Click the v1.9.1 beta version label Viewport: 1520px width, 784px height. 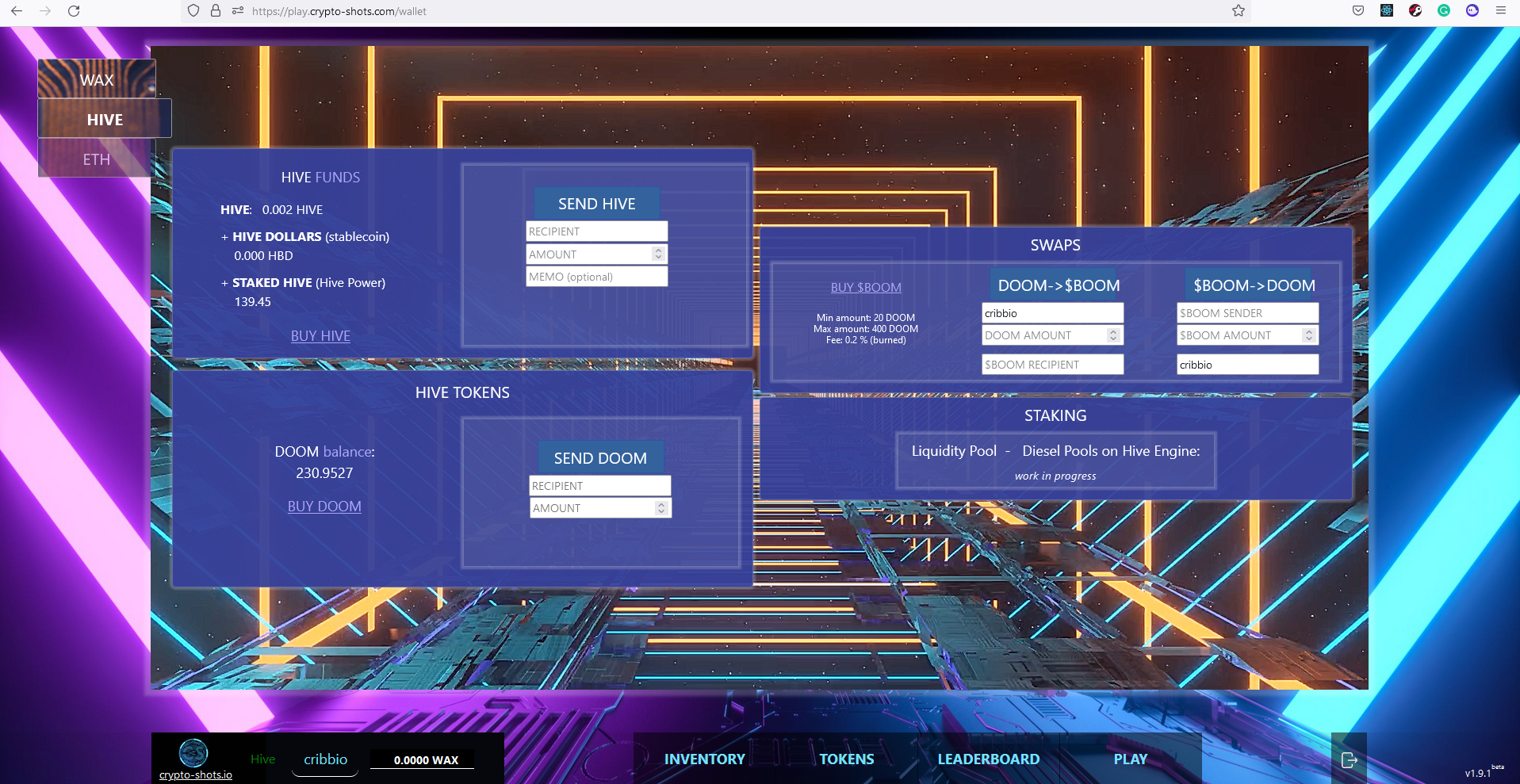(1484, 771)
